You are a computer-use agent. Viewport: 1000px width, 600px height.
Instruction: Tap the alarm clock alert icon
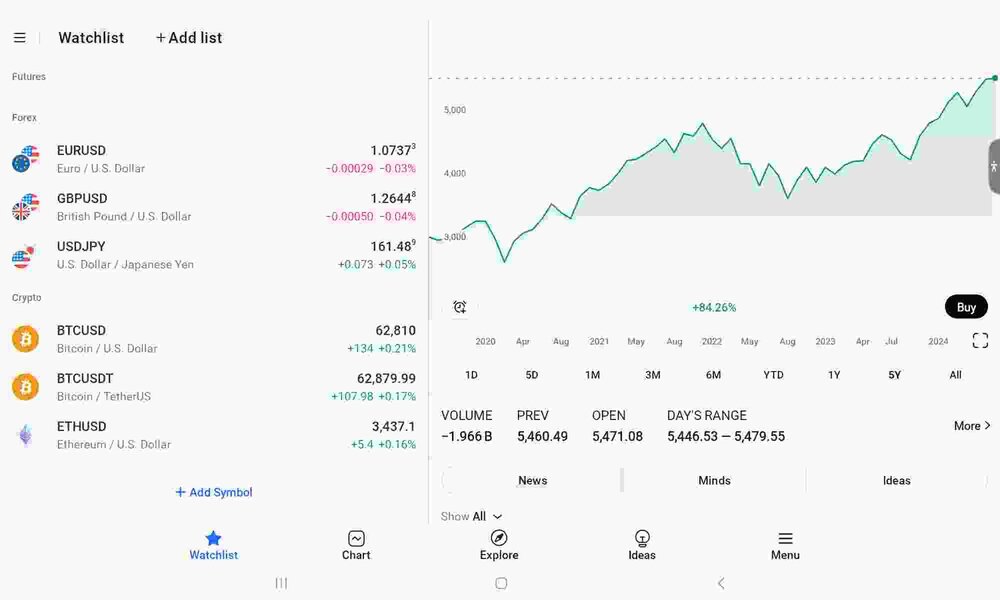pos(459,307)
